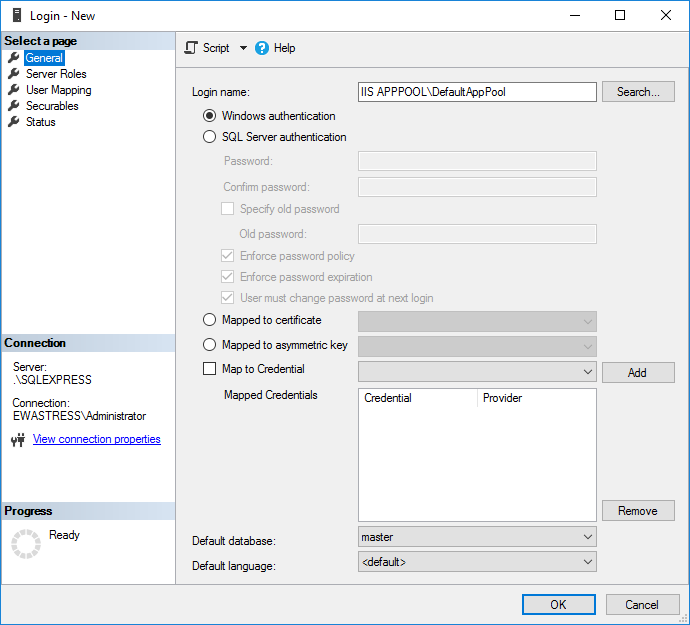Click the wrench icon beside General

(14, 58)
